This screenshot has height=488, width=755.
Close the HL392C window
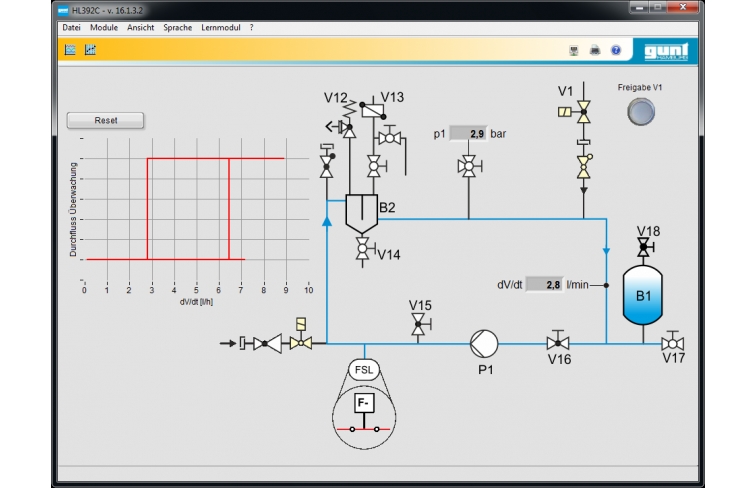pos(683,7)
